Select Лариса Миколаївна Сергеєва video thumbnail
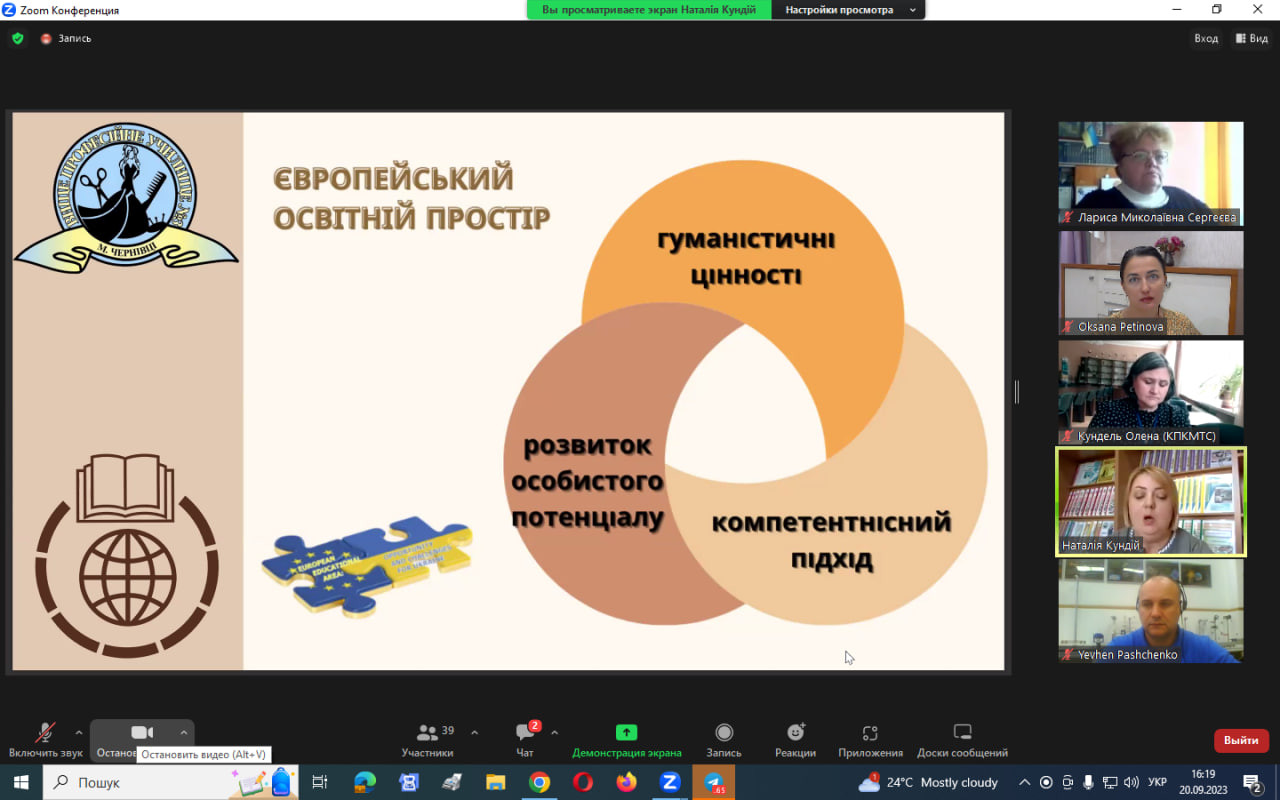The image size is (1280, 800). tap(1151, 174)
